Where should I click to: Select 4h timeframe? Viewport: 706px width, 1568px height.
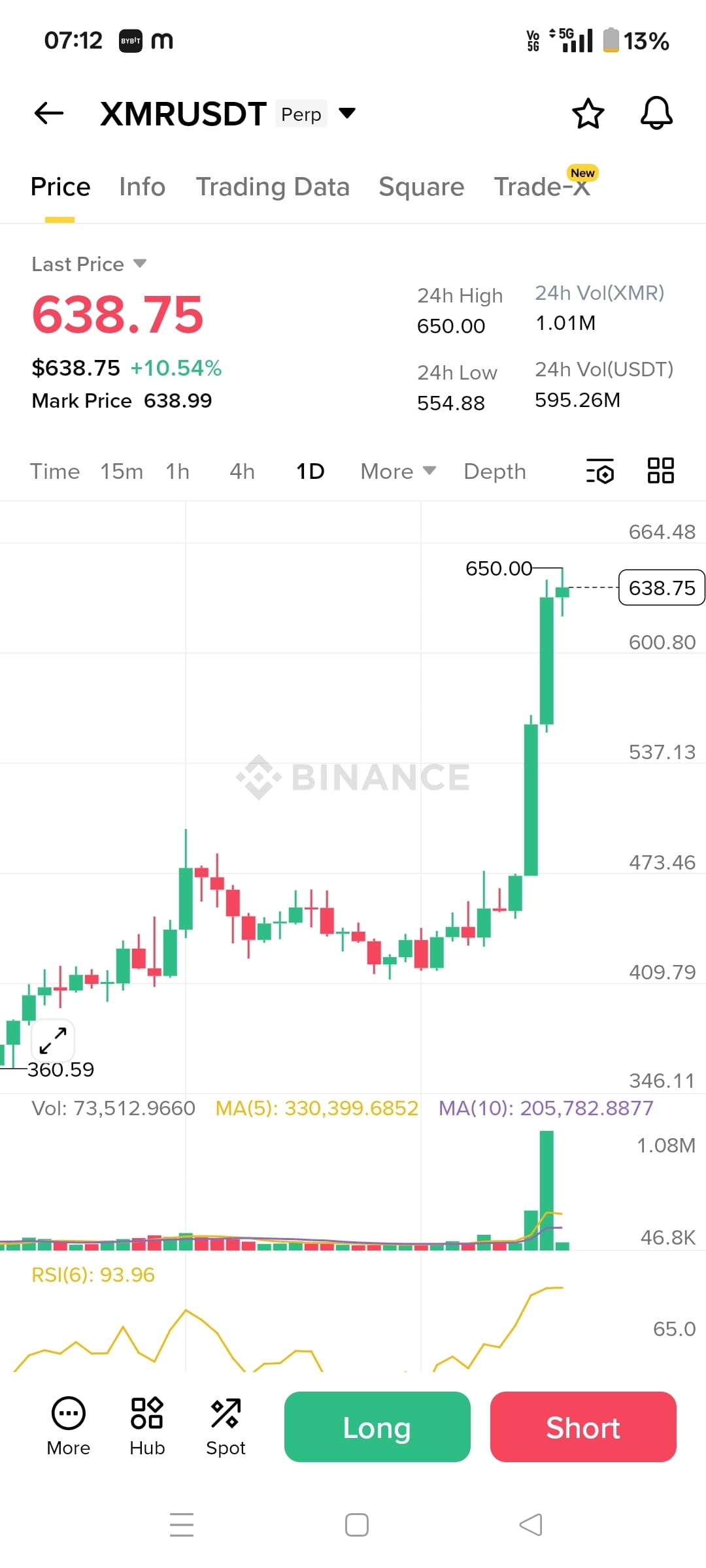[242, 471]
